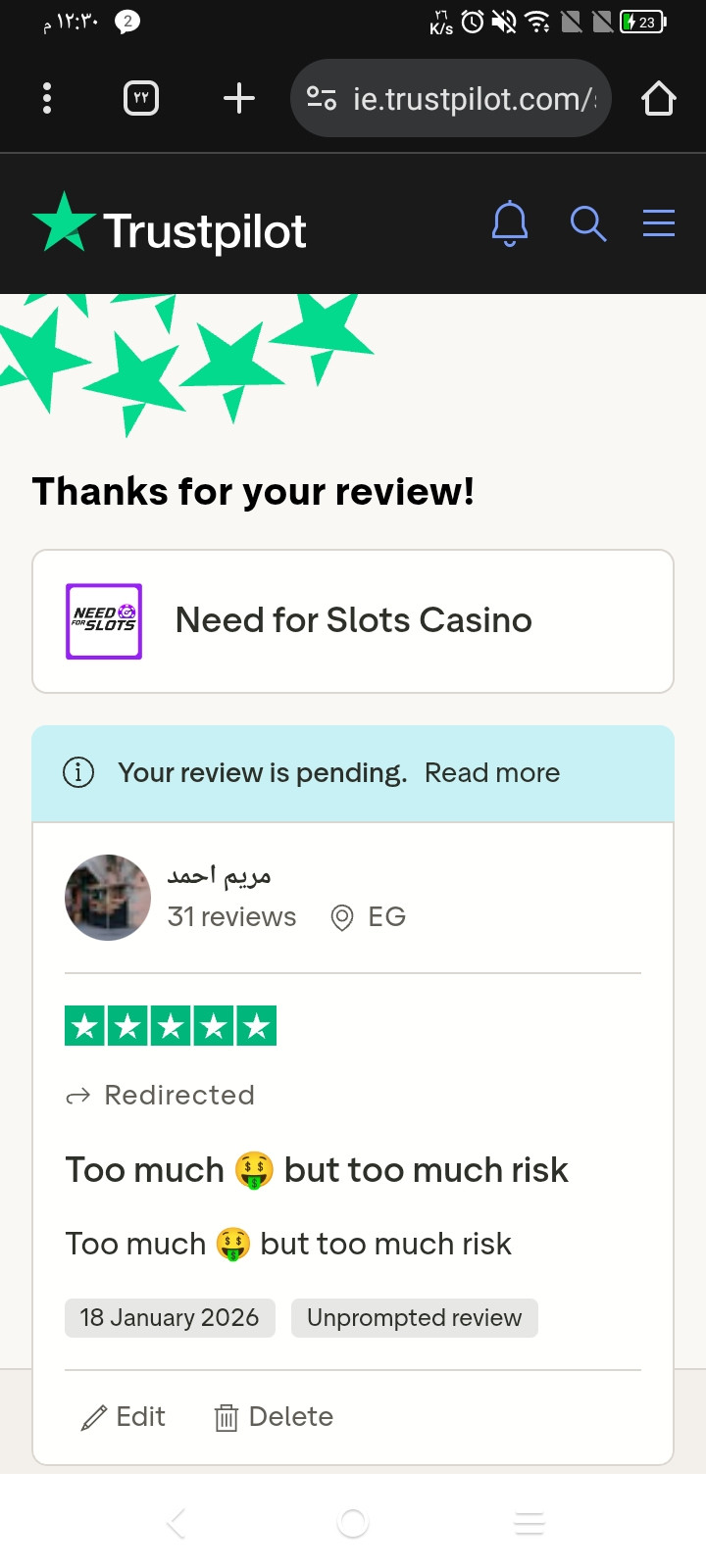Open a new browser tab
This screenshot has height=1568, width=706.
238,98
